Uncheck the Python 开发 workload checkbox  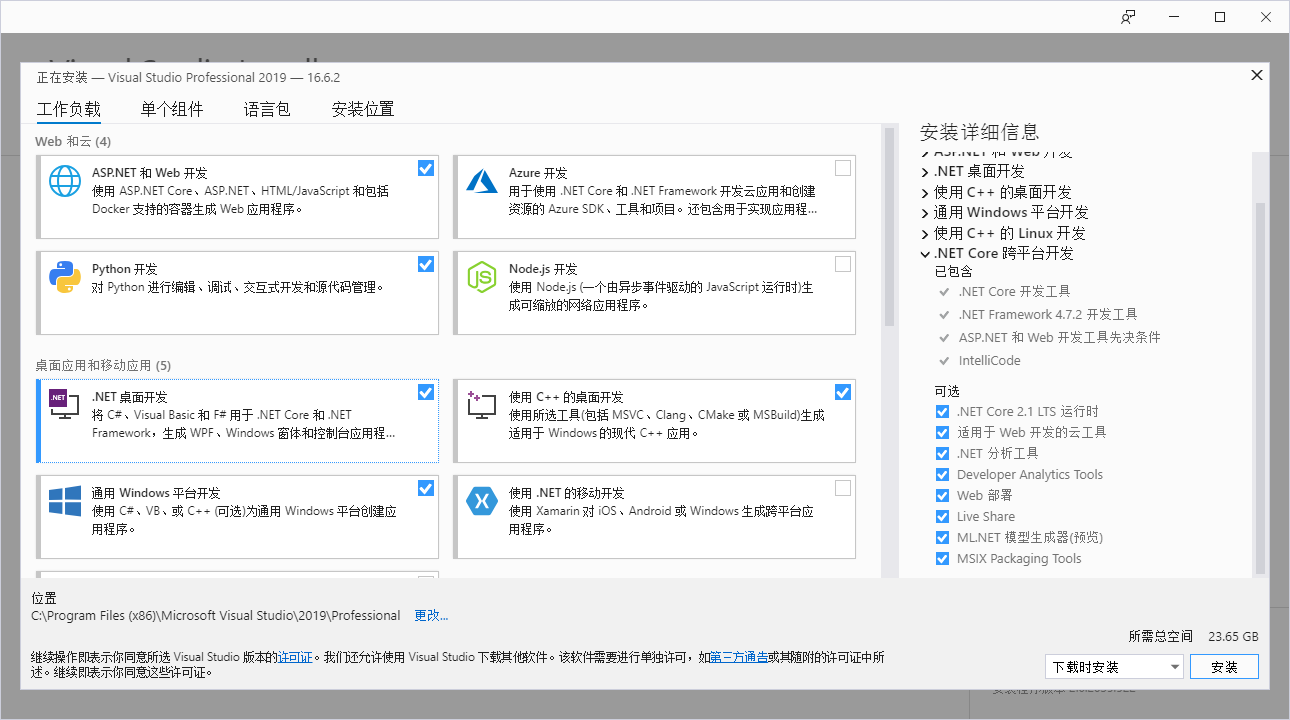pos(426,264)
